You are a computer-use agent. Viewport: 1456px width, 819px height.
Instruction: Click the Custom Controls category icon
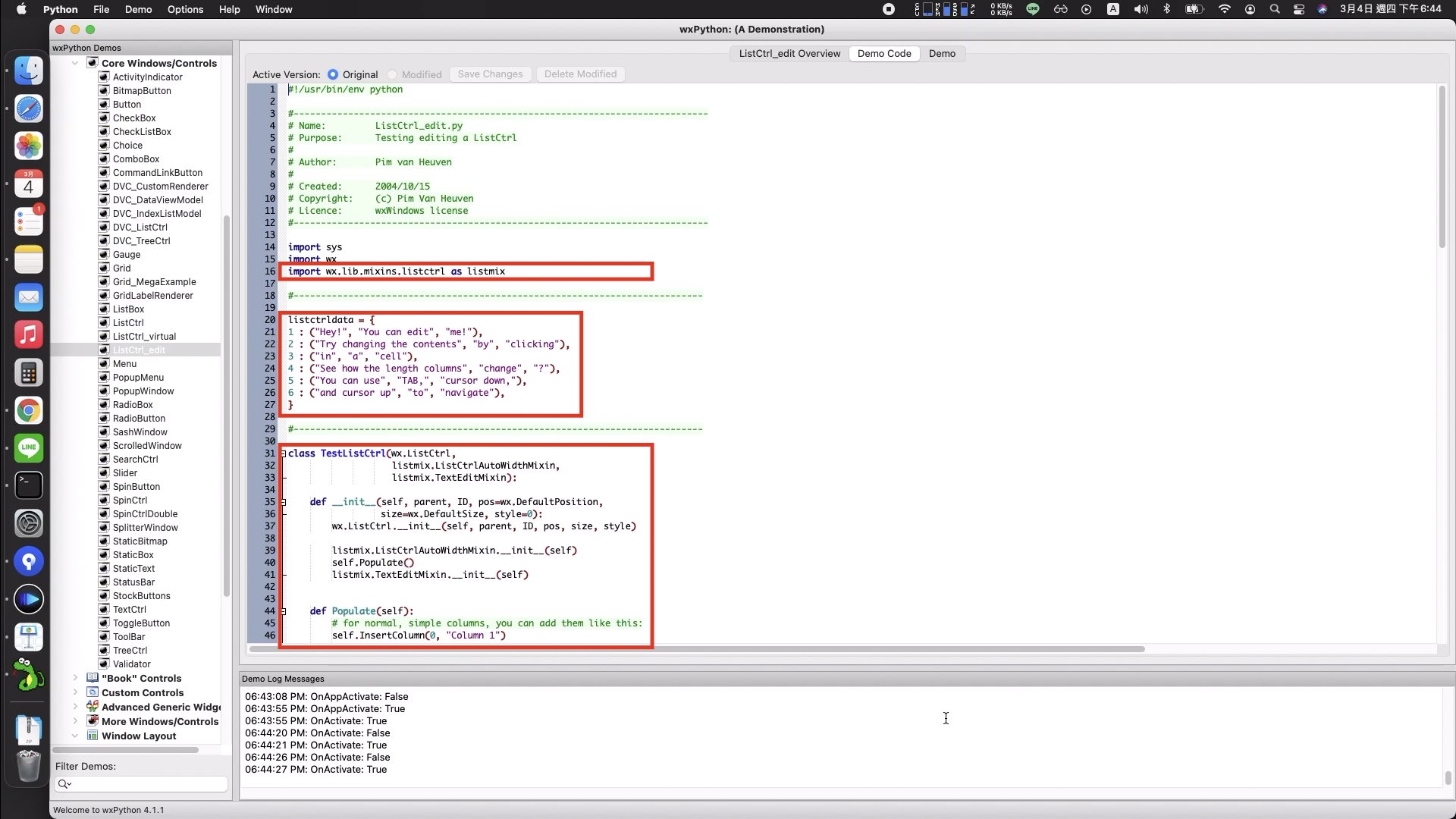pyautogui.click(x=93, y=692)
